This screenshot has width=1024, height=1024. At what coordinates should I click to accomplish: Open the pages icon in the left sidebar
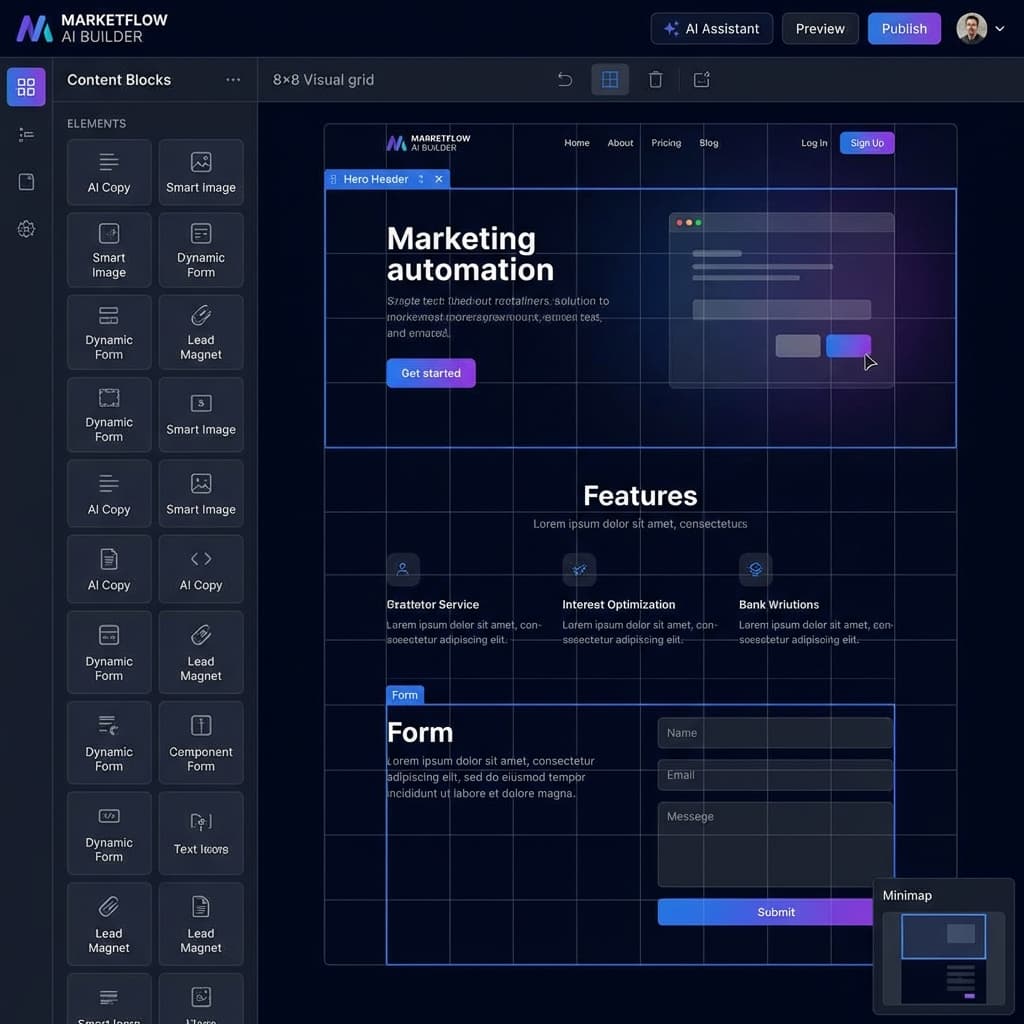point(26,181)
